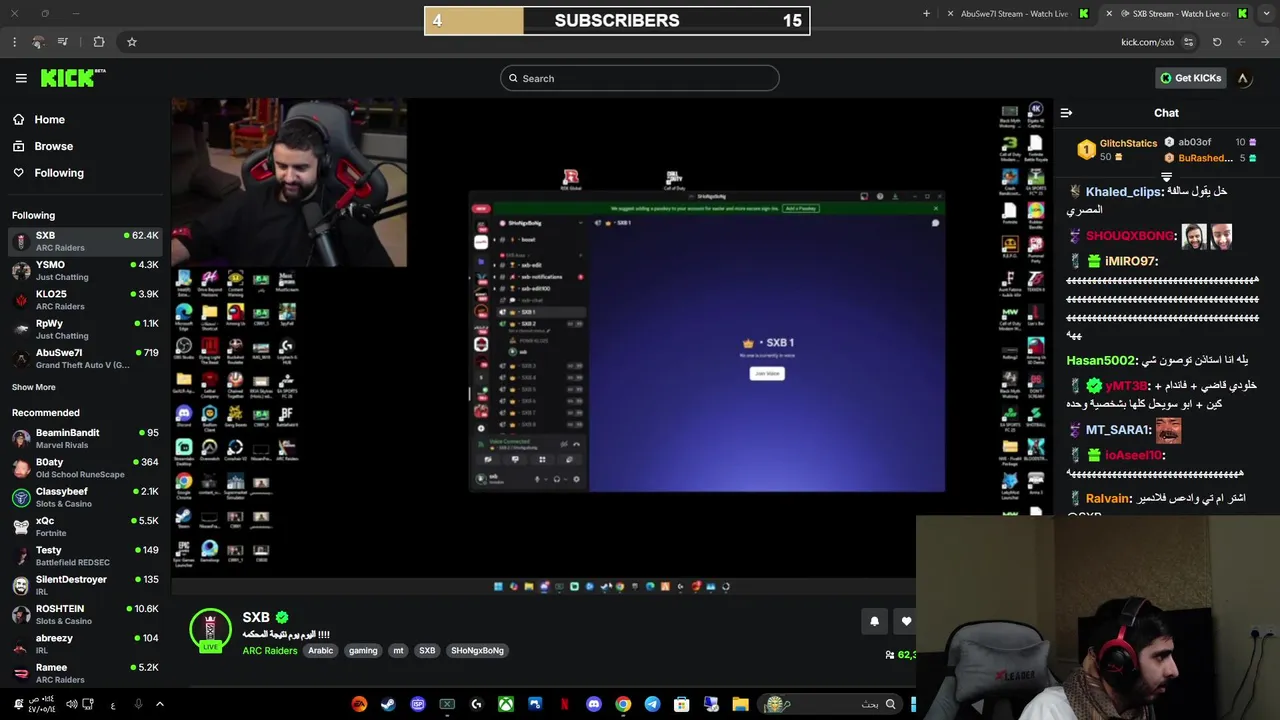Collapse the chat panel with arrow icon
The height and width of the screenshot is (720, 1280).
coord(1066,113)
